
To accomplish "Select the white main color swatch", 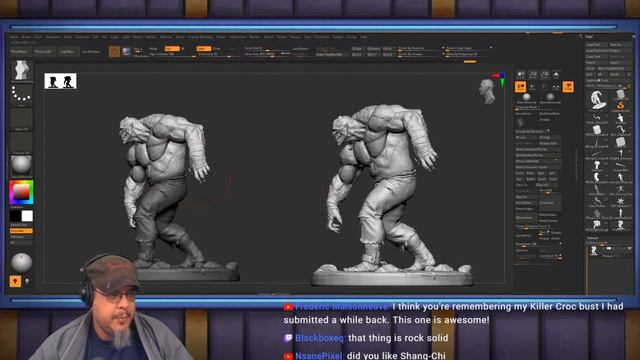I will pos(27,216).
